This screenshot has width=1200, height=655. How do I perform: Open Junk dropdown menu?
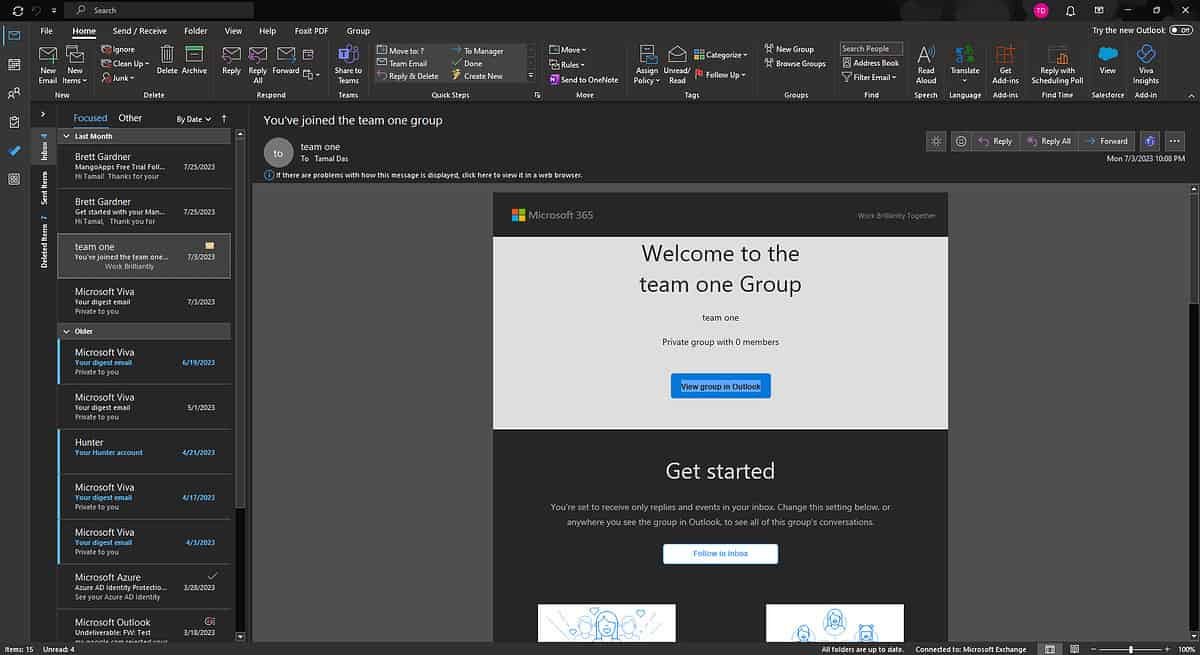117,77
